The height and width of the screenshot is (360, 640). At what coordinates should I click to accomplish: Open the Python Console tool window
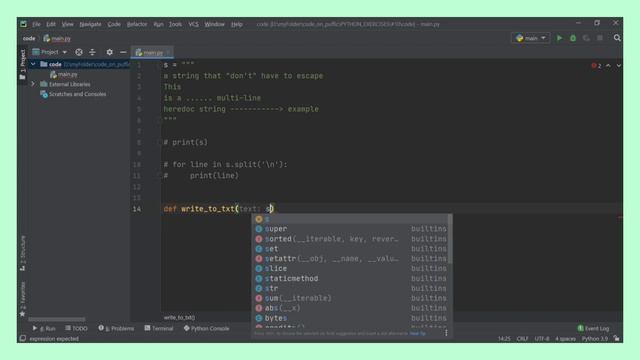[x=207, y=328]
